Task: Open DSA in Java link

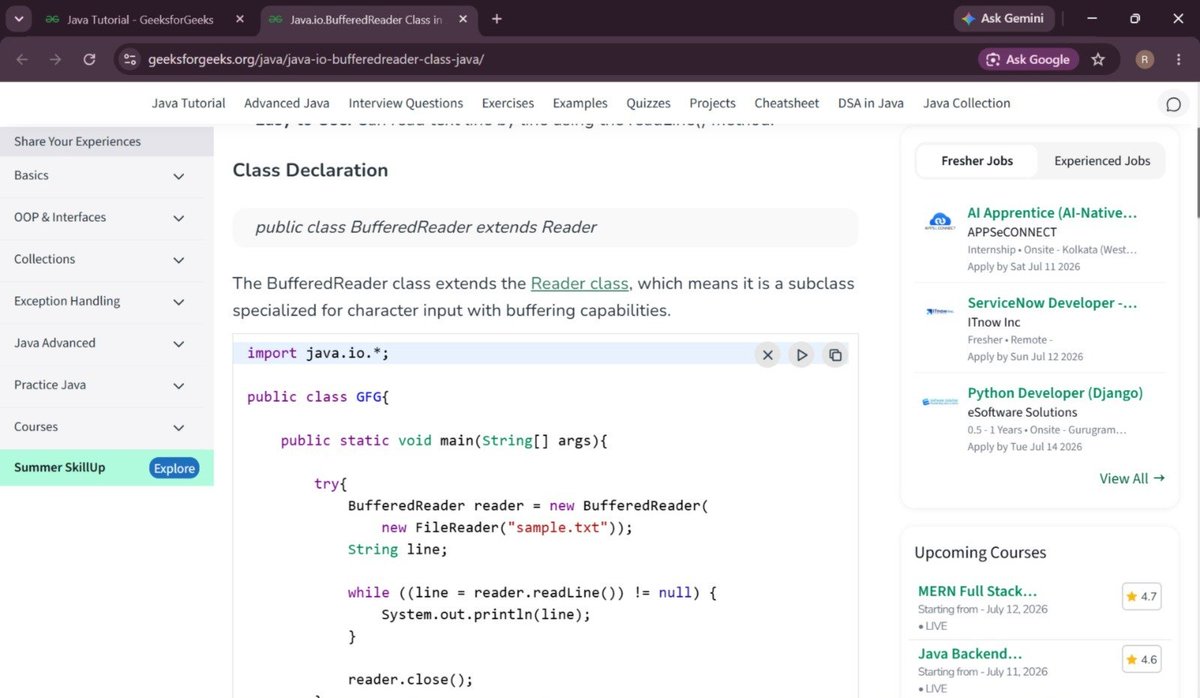Action: [x=871, y=103]
